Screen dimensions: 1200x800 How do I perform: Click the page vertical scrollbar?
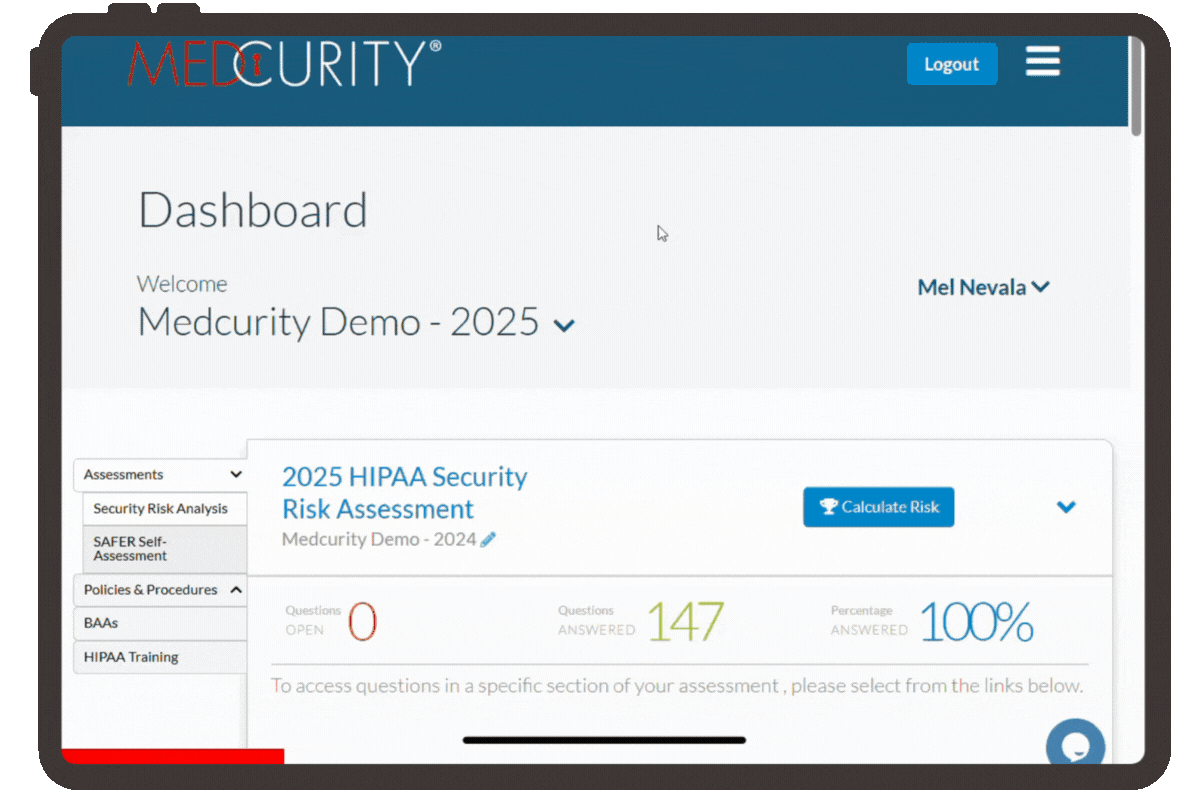coord(1137,88)
